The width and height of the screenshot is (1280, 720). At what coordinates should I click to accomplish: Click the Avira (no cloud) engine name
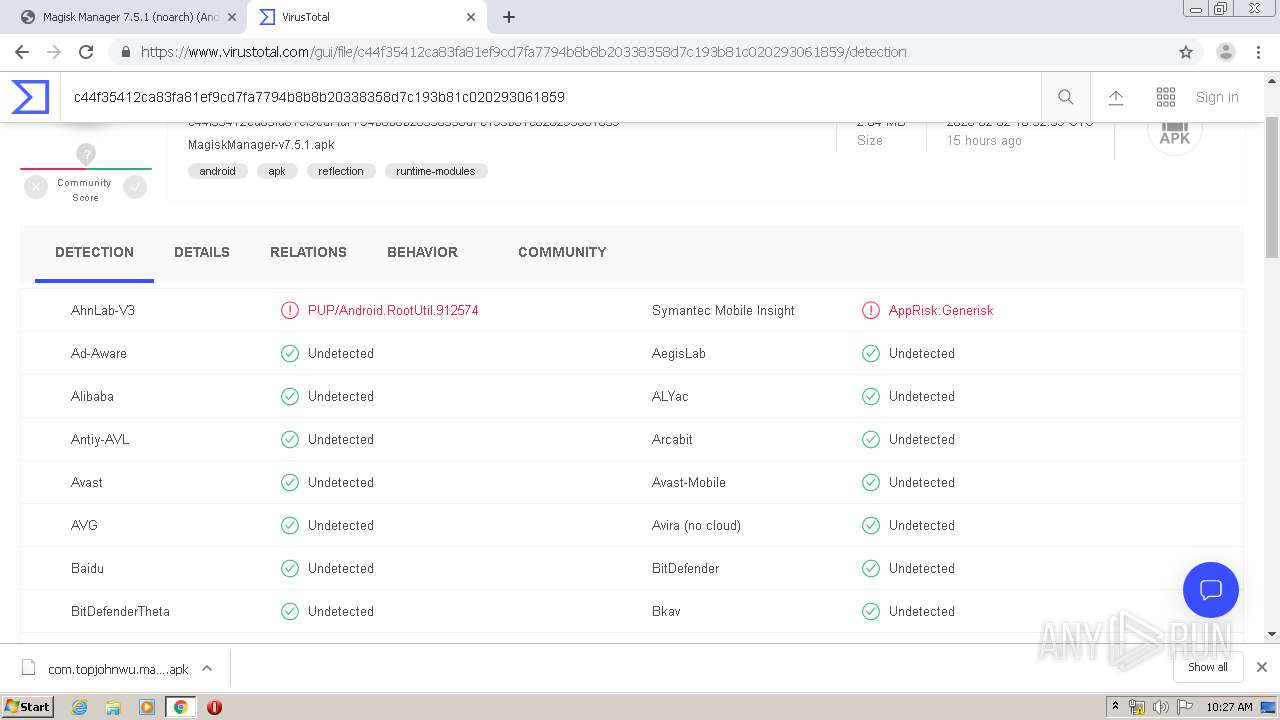pyautogui.click(x=696, y=526)
